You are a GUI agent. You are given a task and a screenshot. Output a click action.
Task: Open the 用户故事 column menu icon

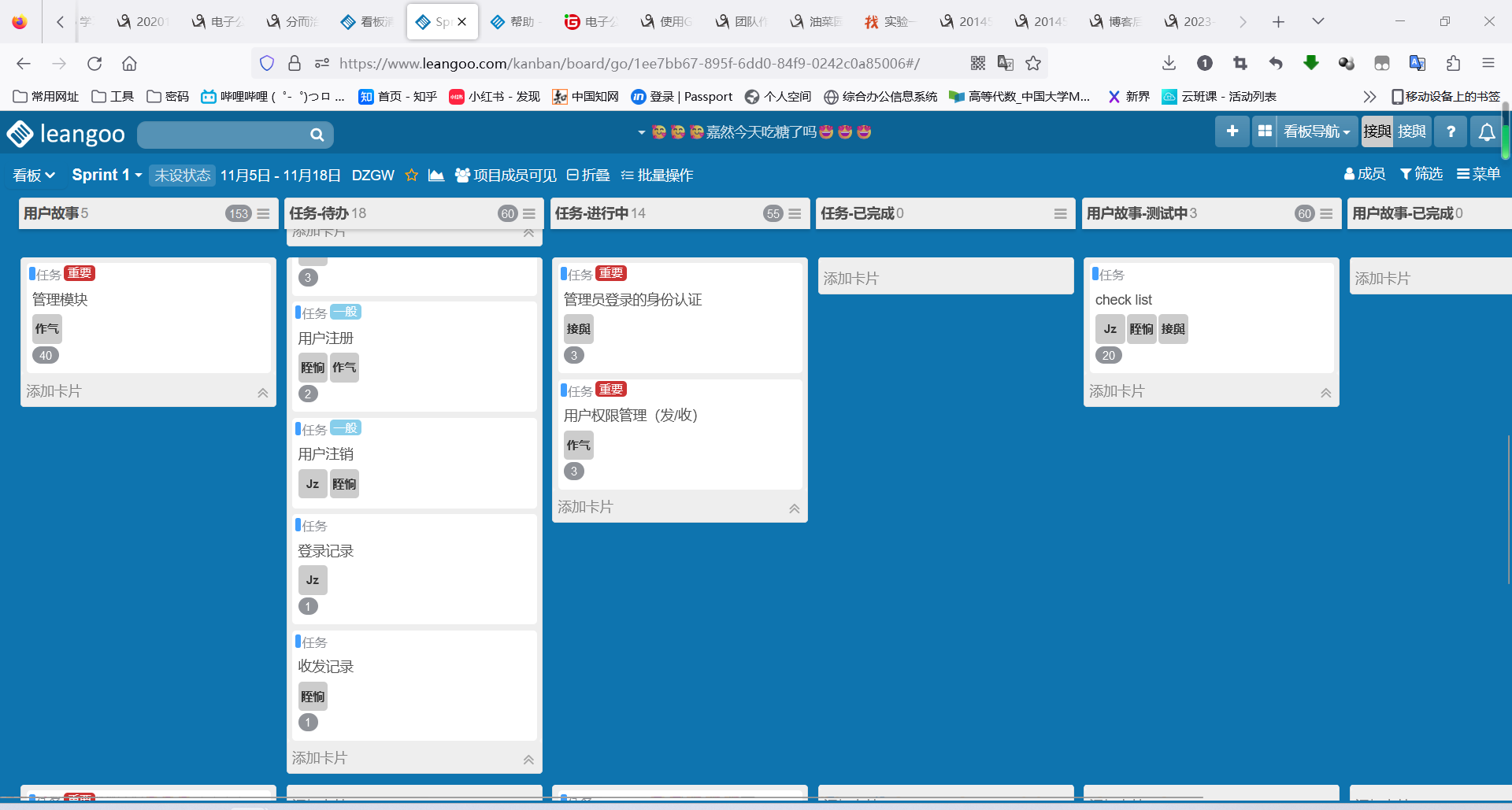263,213
